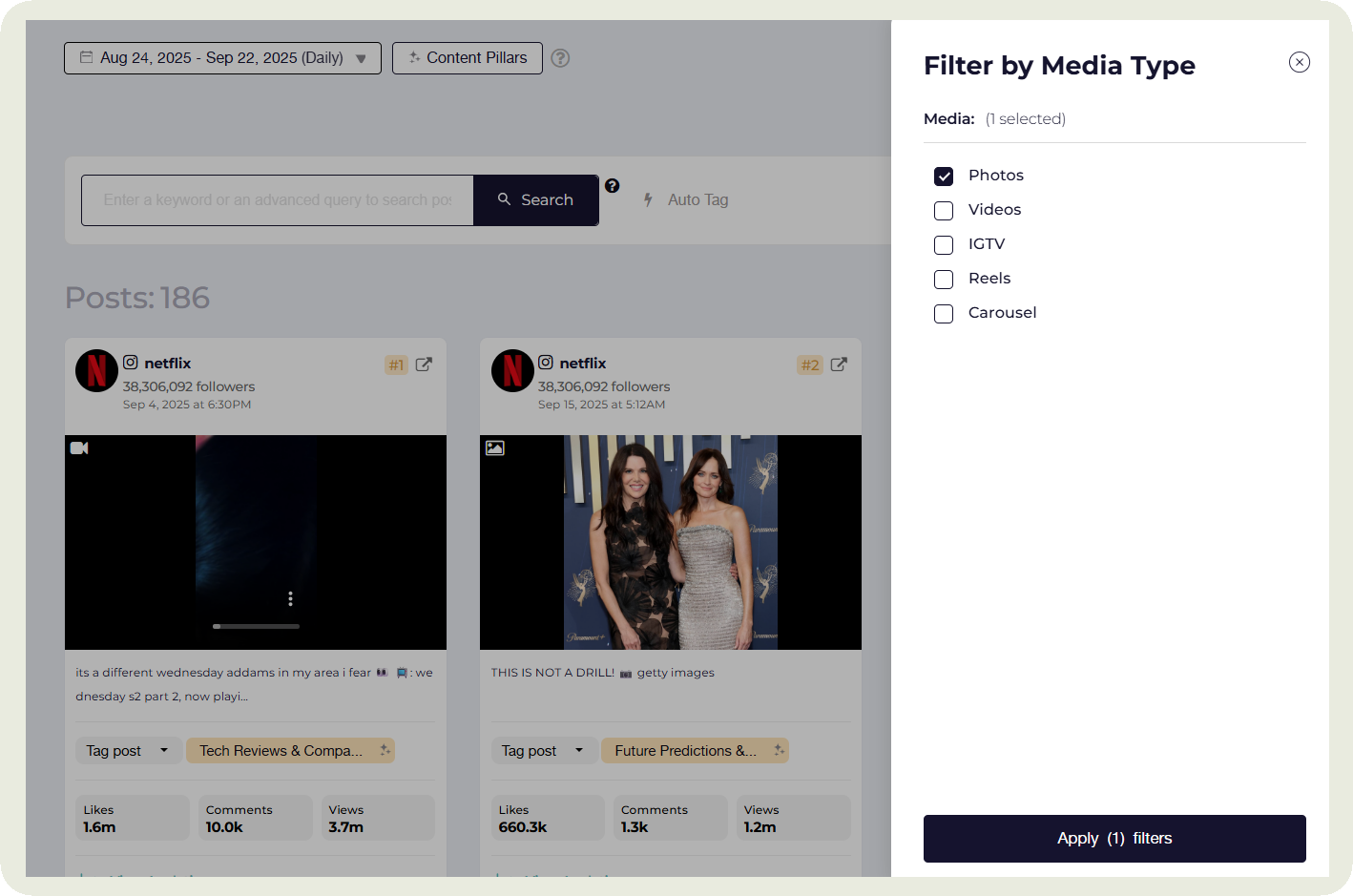Open post #2 via its external link icon
The image size is (1353, 896).
point(838,365)
